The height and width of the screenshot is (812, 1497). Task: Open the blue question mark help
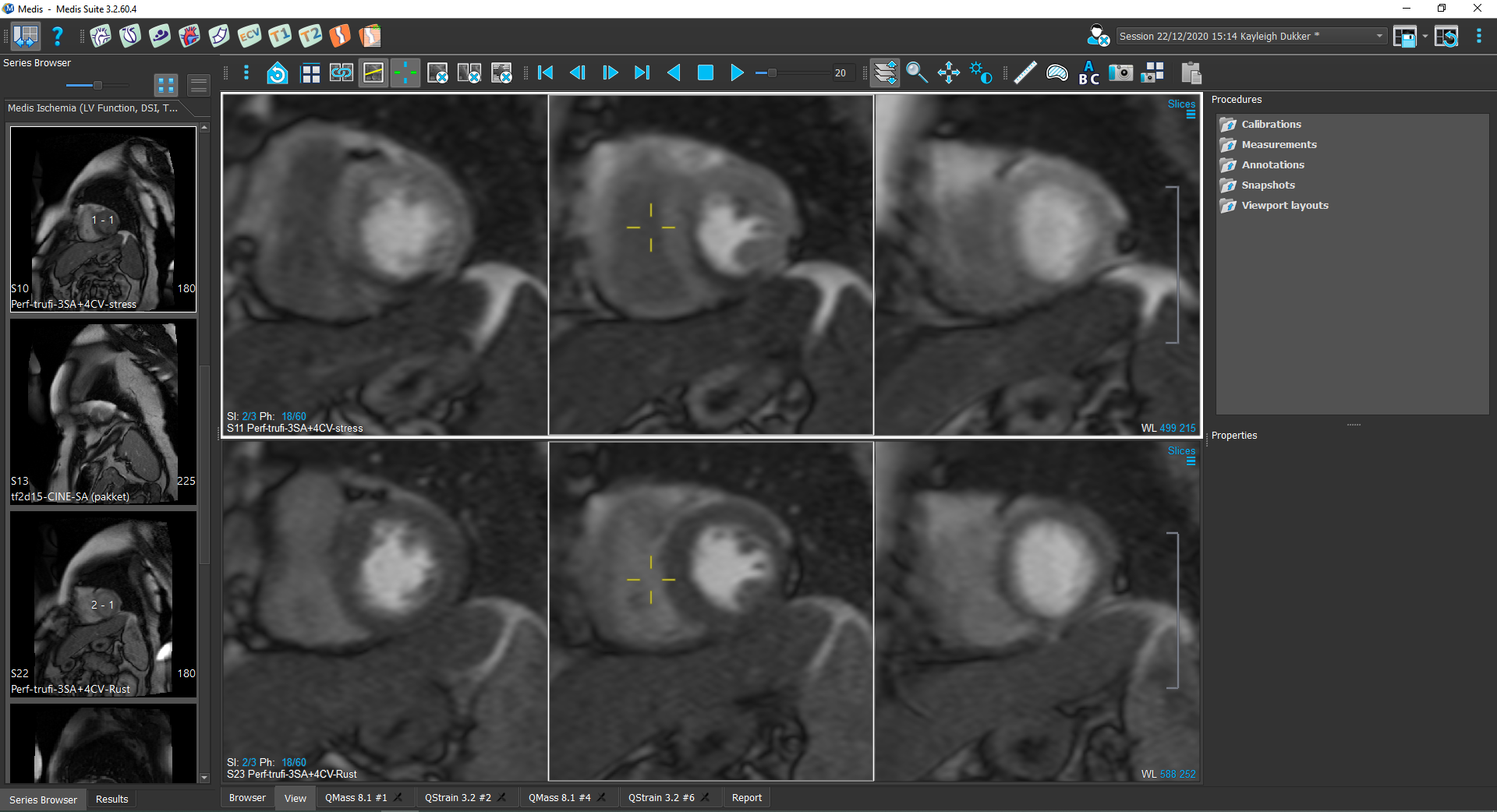pos(57,36)
